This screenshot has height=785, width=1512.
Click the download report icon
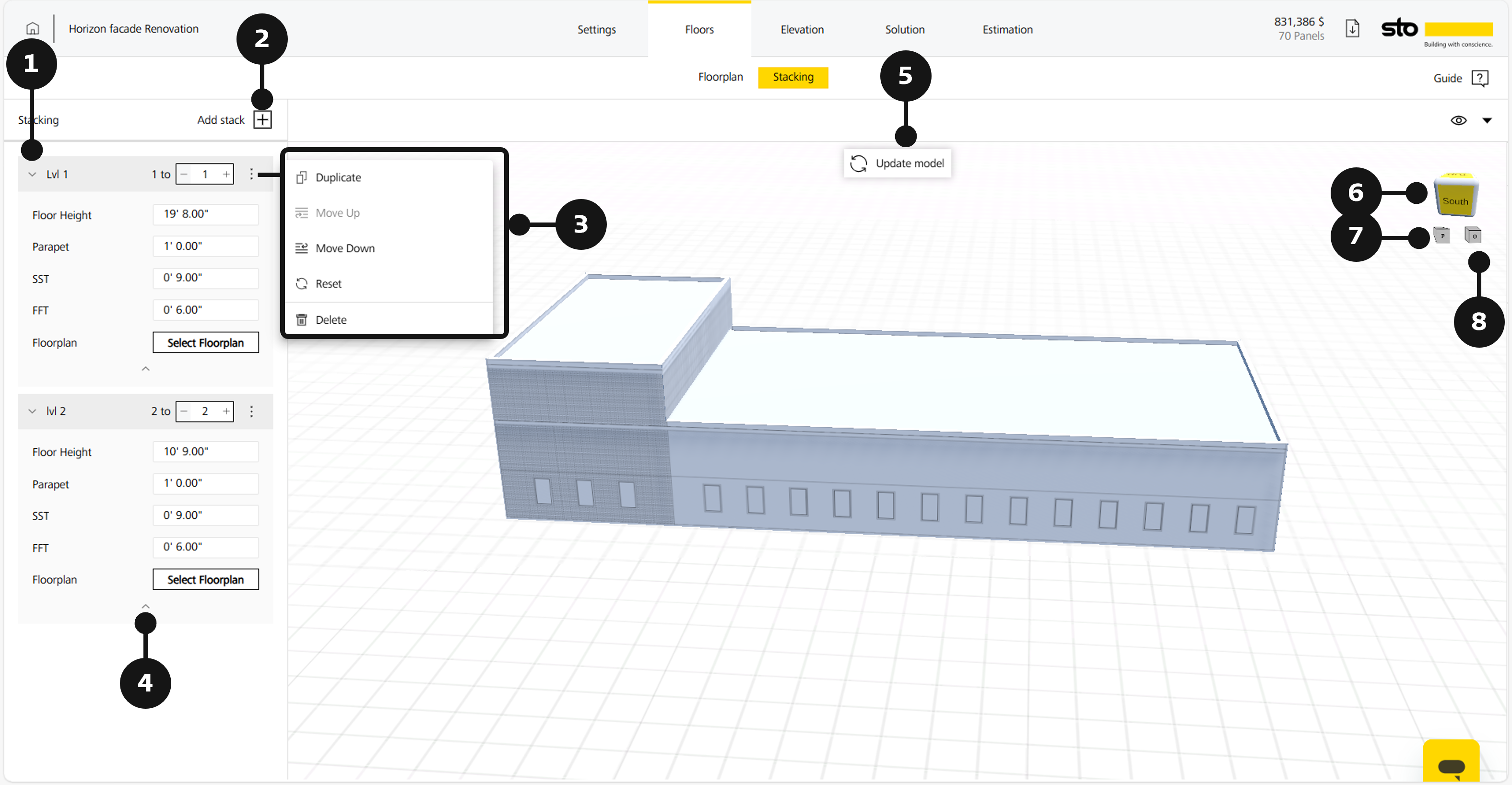tap(1352, 29)
